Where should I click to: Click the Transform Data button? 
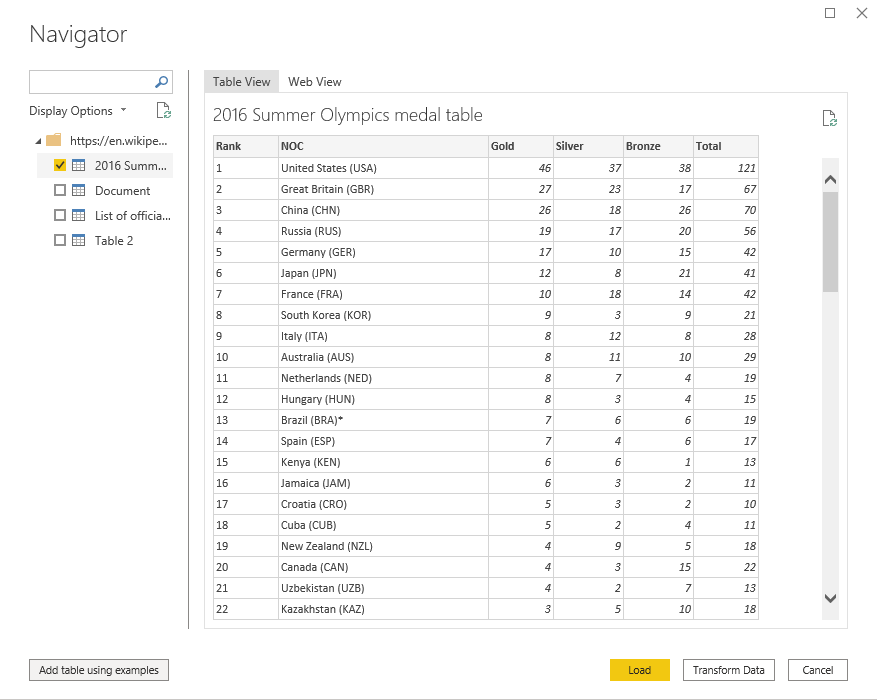click(728, 670)
